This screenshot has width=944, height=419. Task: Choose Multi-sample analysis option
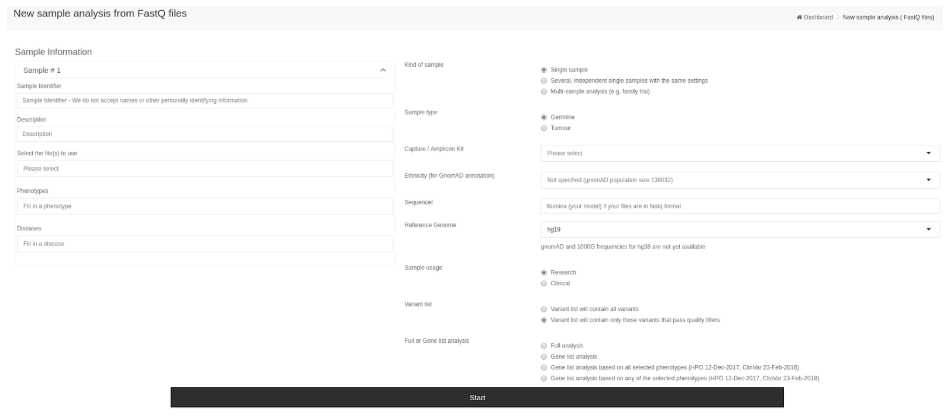pyautogui.click(x=544, y=92)
